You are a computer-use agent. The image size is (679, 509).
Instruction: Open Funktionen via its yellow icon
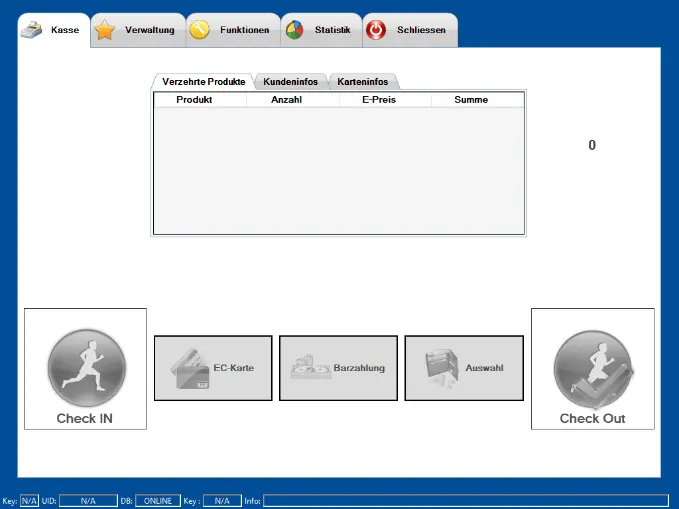[x=200, y=30]
